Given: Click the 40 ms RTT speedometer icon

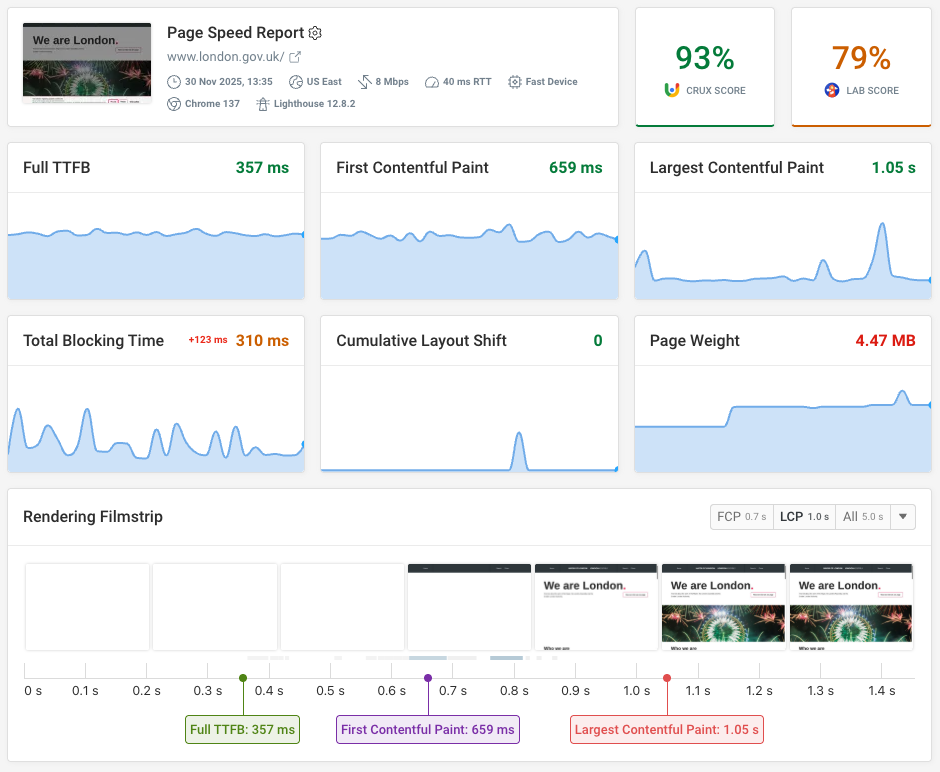Looking at the screenshot, I should (x=432, y=82).
